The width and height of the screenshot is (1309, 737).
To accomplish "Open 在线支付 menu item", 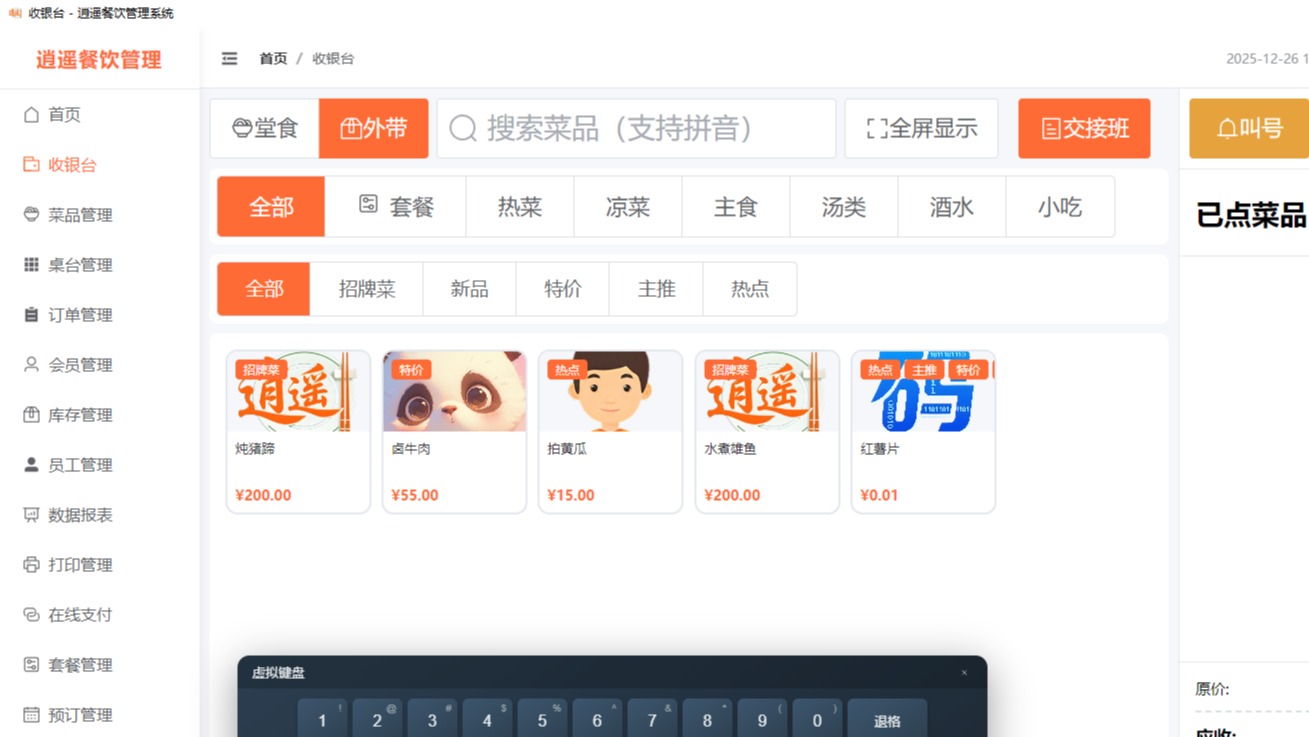I will pyautogui.click(x=100, y=614).
